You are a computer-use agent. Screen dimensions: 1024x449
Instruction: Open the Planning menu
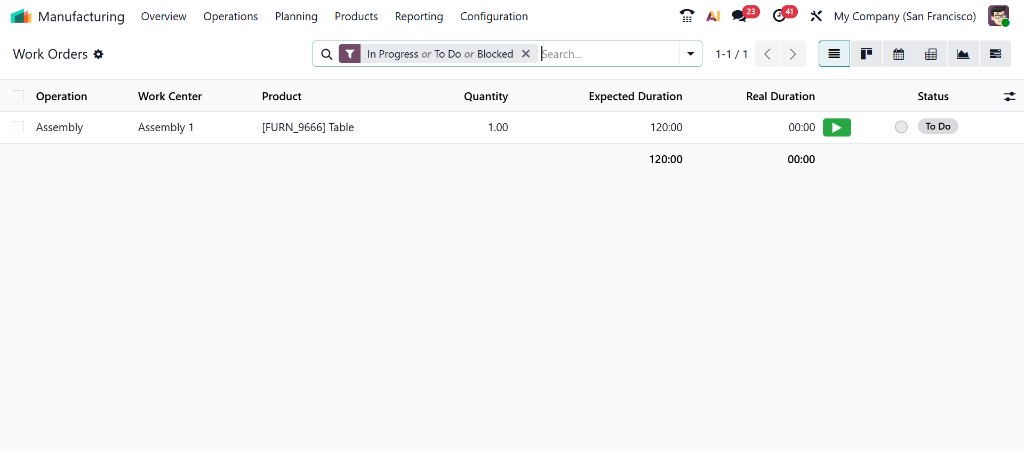[296, 16]
